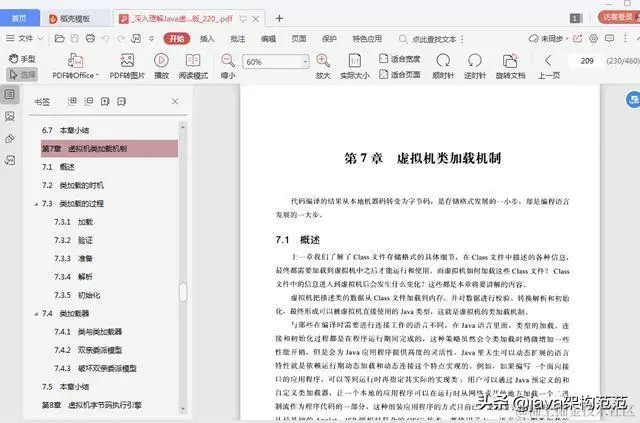The image size is (640, 423).
Task: Open the quick access toolbar customize arrow
Action: coord(151,38)
